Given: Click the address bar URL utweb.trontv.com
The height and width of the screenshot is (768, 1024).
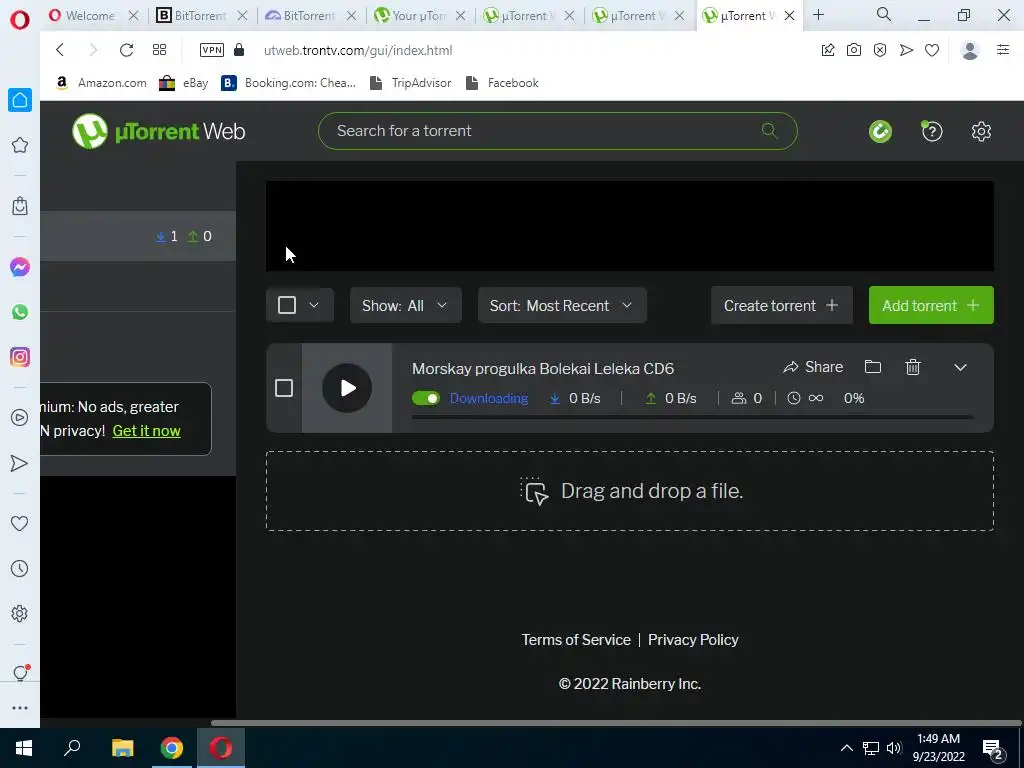Looking at the screenshot, I should pyautogui.click(x=358, y=50).
